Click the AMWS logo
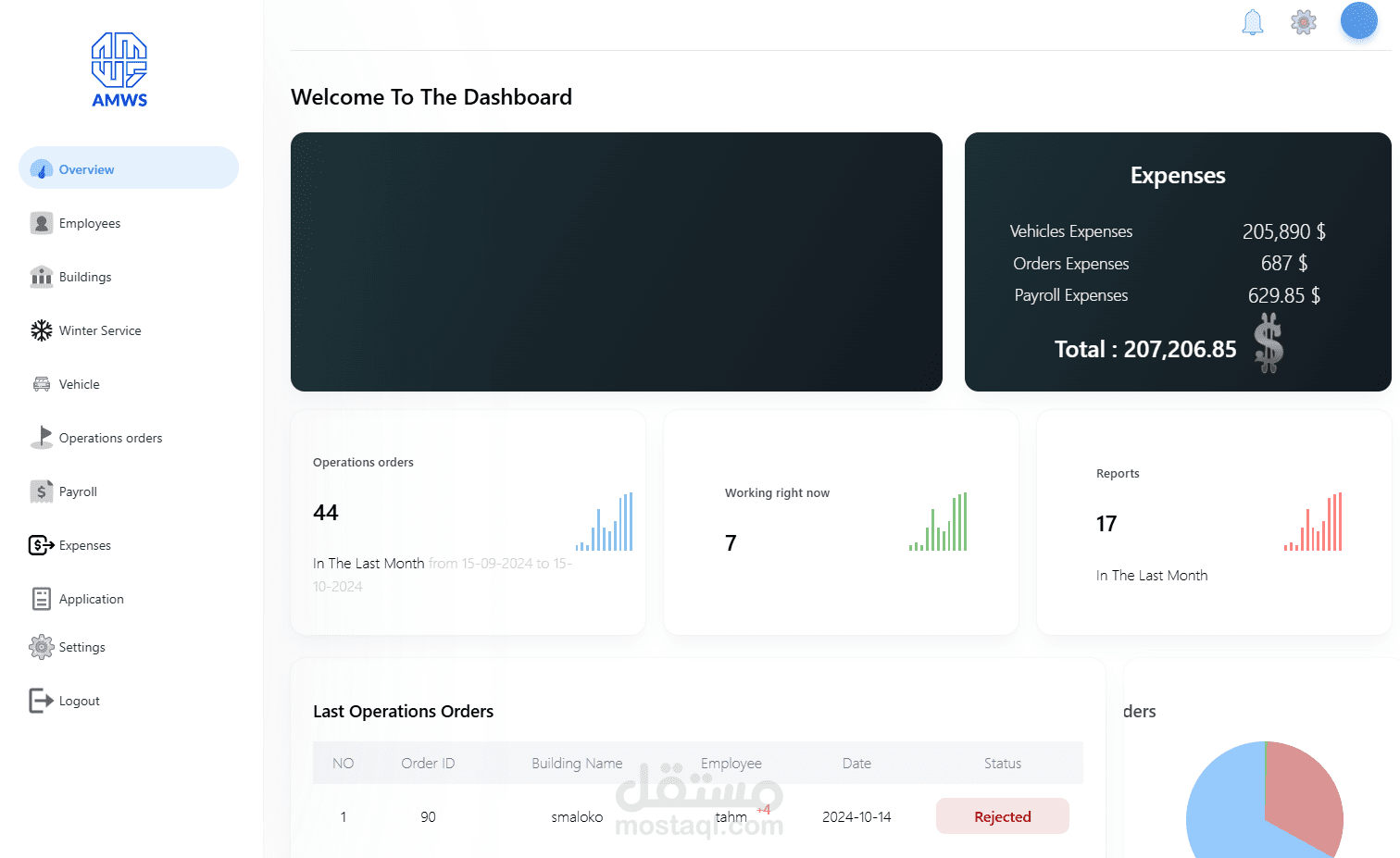This screenshot has height=858, width=1400. pyautogui.click(x=119, y=70)
